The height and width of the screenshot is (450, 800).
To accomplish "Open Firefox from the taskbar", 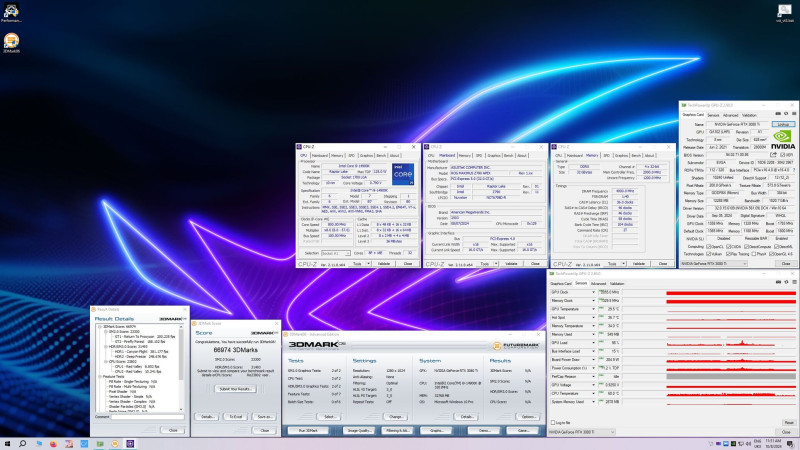I will click(53, 444).
